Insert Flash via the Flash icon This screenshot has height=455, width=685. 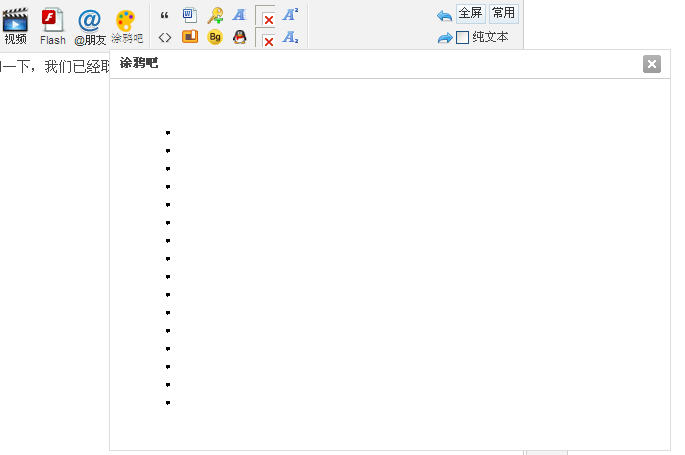click(52, 25)
